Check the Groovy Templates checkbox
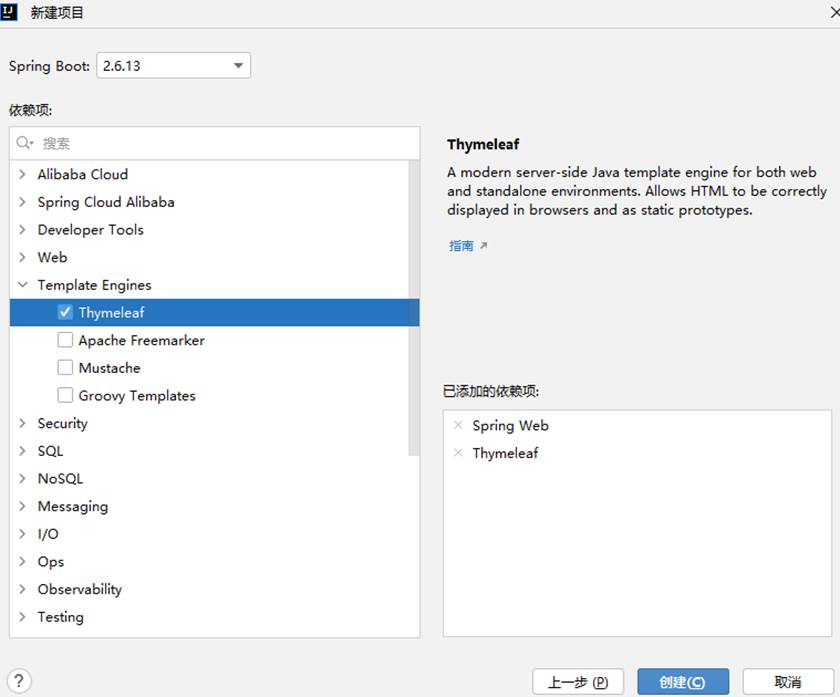This screenshot has width=840, height=697. 65,395
